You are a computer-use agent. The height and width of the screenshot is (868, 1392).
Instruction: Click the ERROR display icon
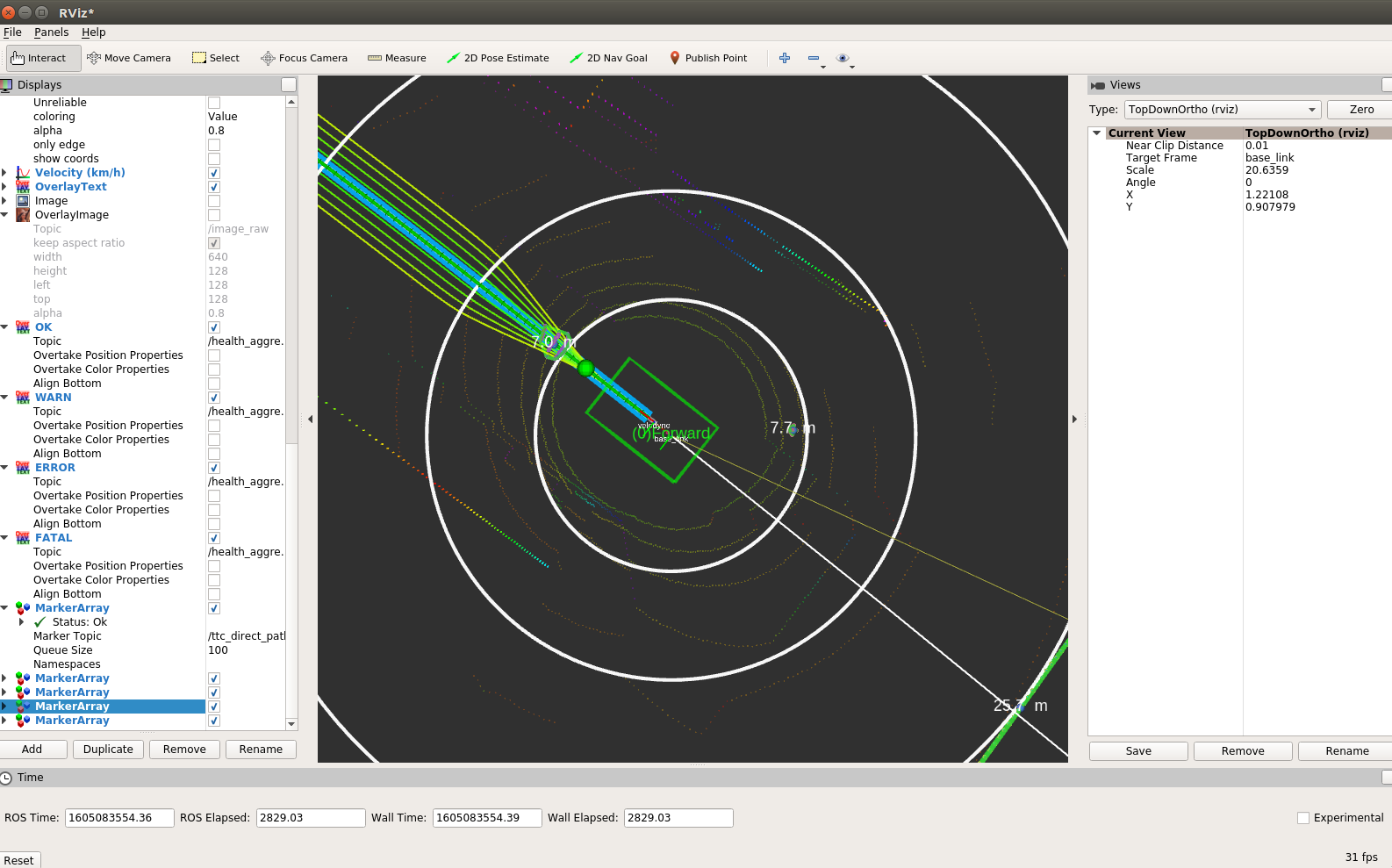click(x=23, y=468)
